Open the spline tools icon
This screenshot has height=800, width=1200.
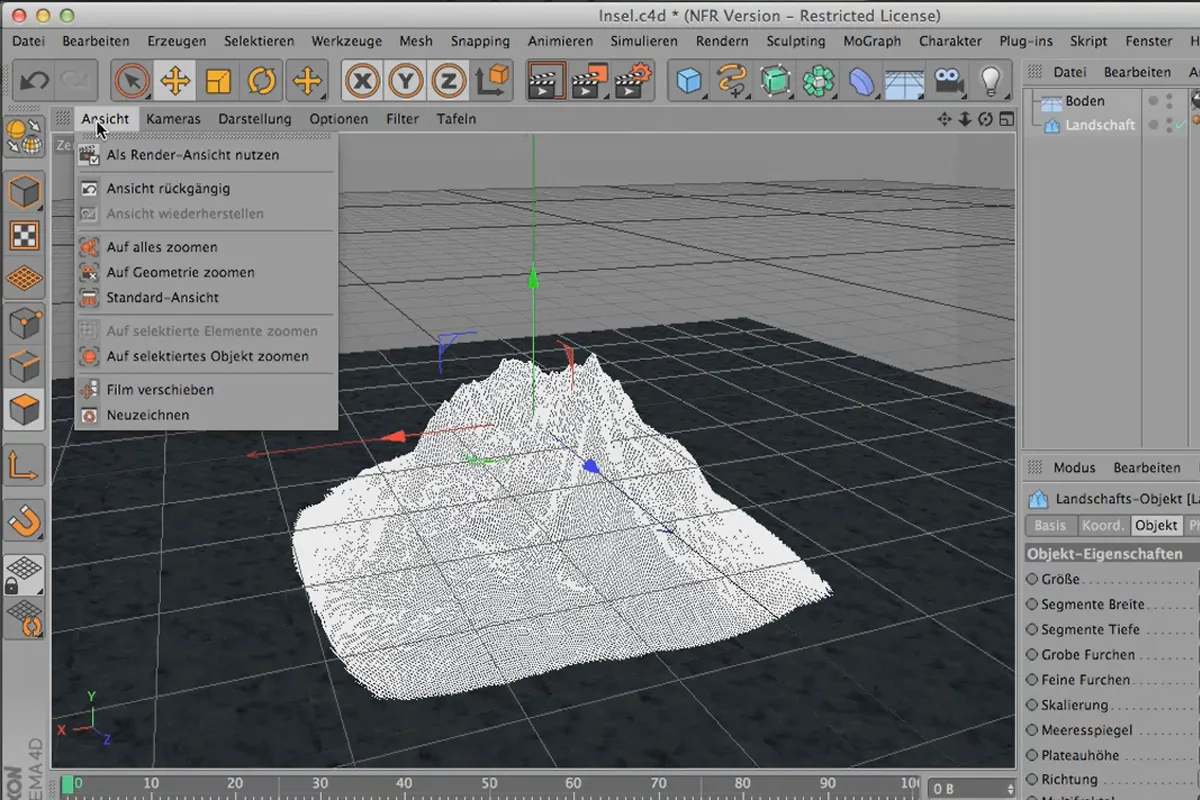732,81
